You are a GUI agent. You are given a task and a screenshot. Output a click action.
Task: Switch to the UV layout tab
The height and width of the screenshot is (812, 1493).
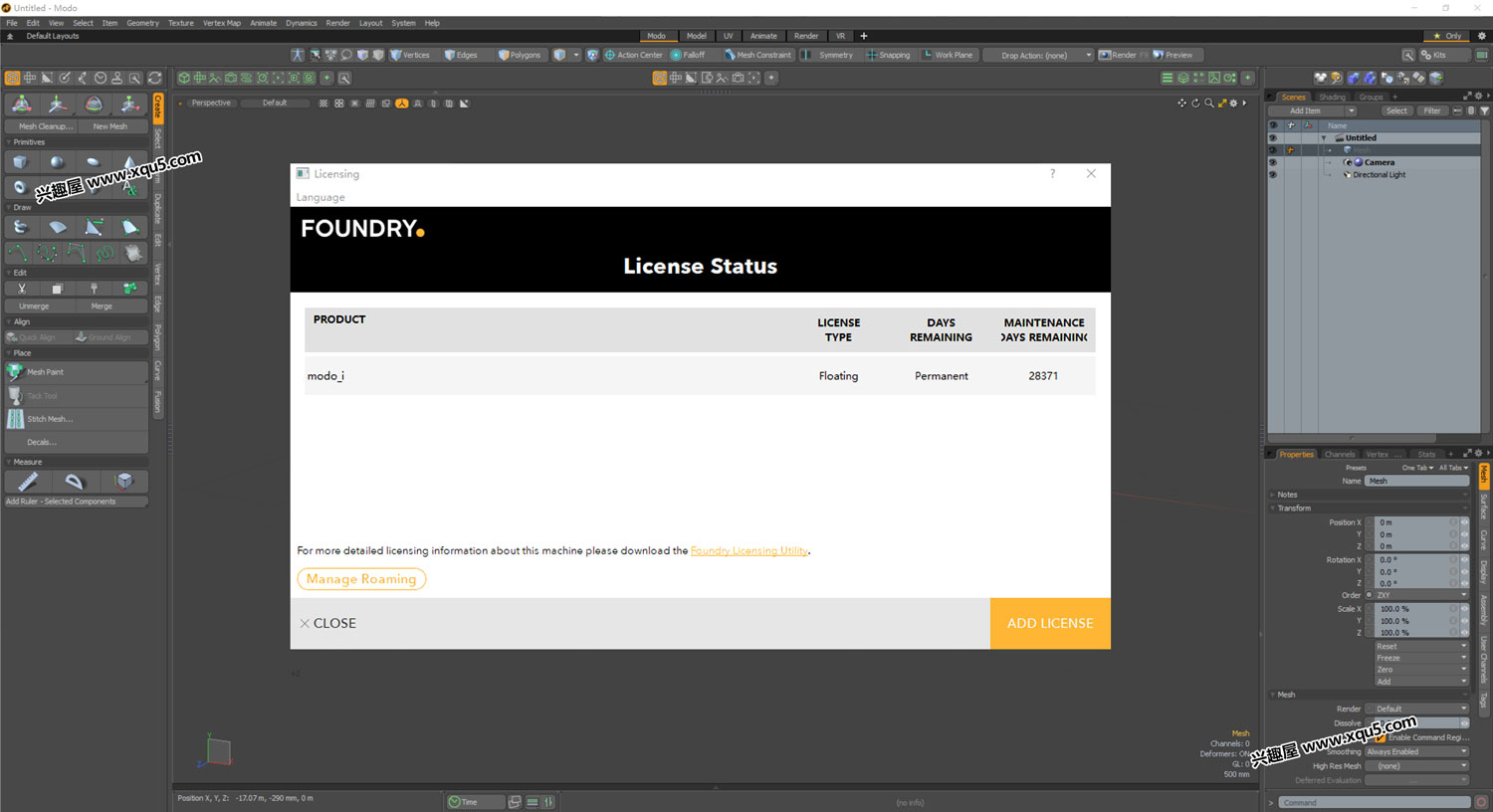coord(728,36)
